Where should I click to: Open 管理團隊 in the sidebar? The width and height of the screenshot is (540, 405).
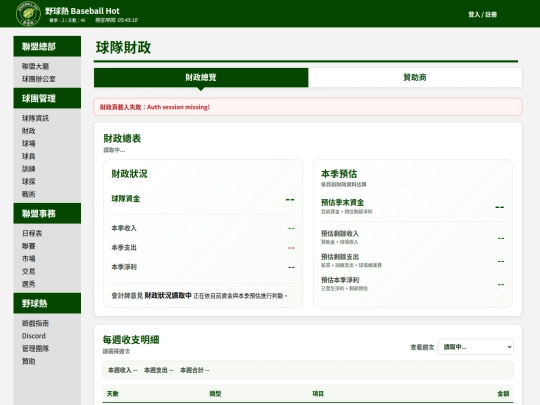(35, 349)
